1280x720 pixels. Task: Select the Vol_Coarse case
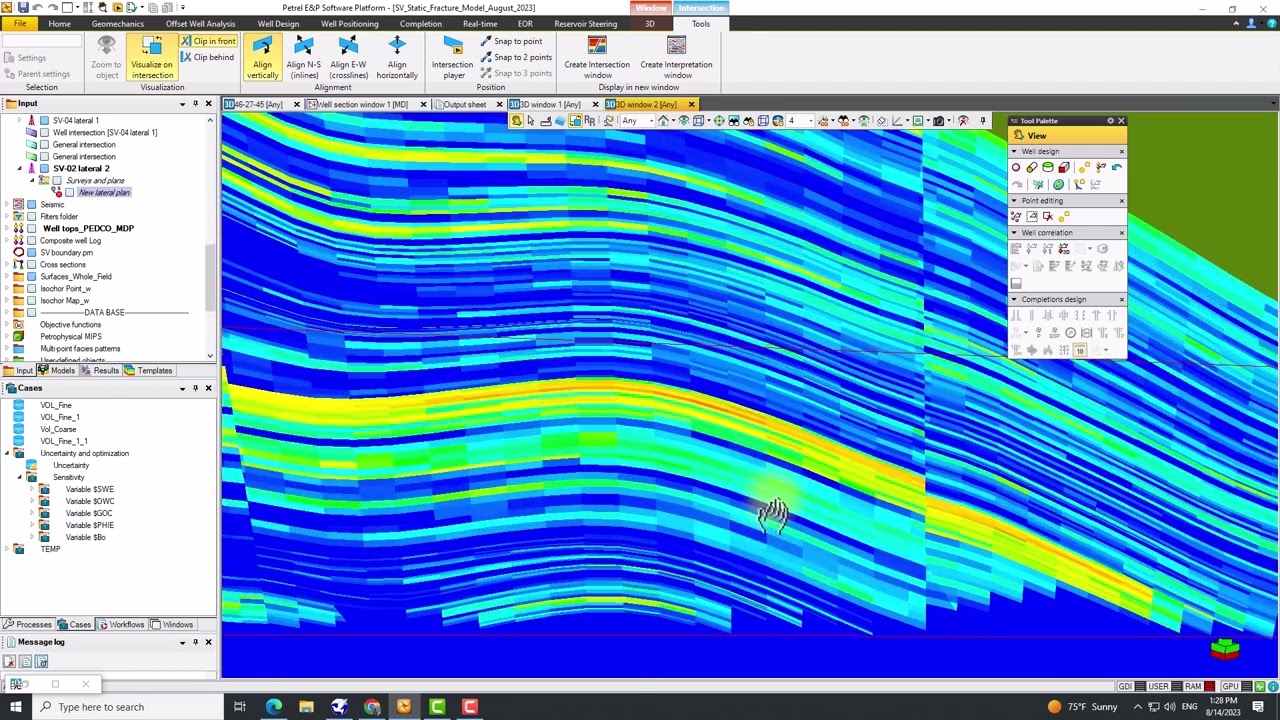point(58,429)
